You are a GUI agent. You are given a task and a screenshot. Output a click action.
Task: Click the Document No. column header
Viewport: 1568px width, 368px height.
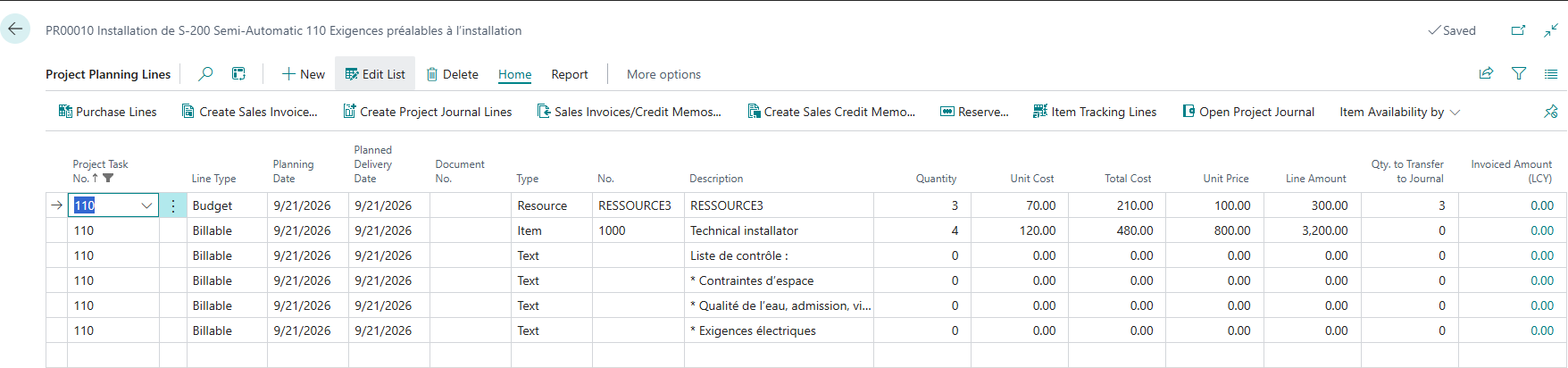(460, 171)
